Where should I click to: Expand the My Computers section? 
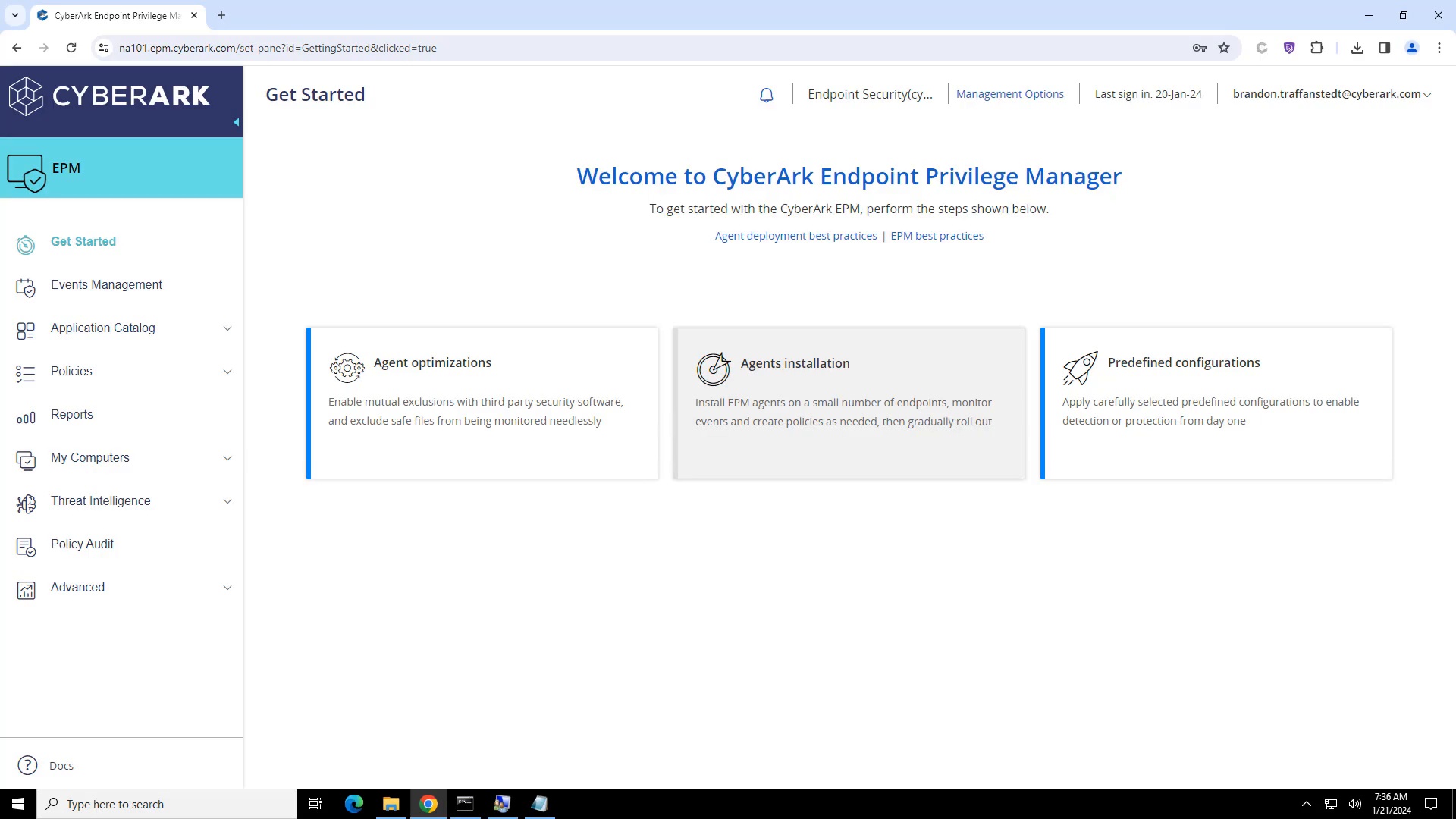click(227, 458)
